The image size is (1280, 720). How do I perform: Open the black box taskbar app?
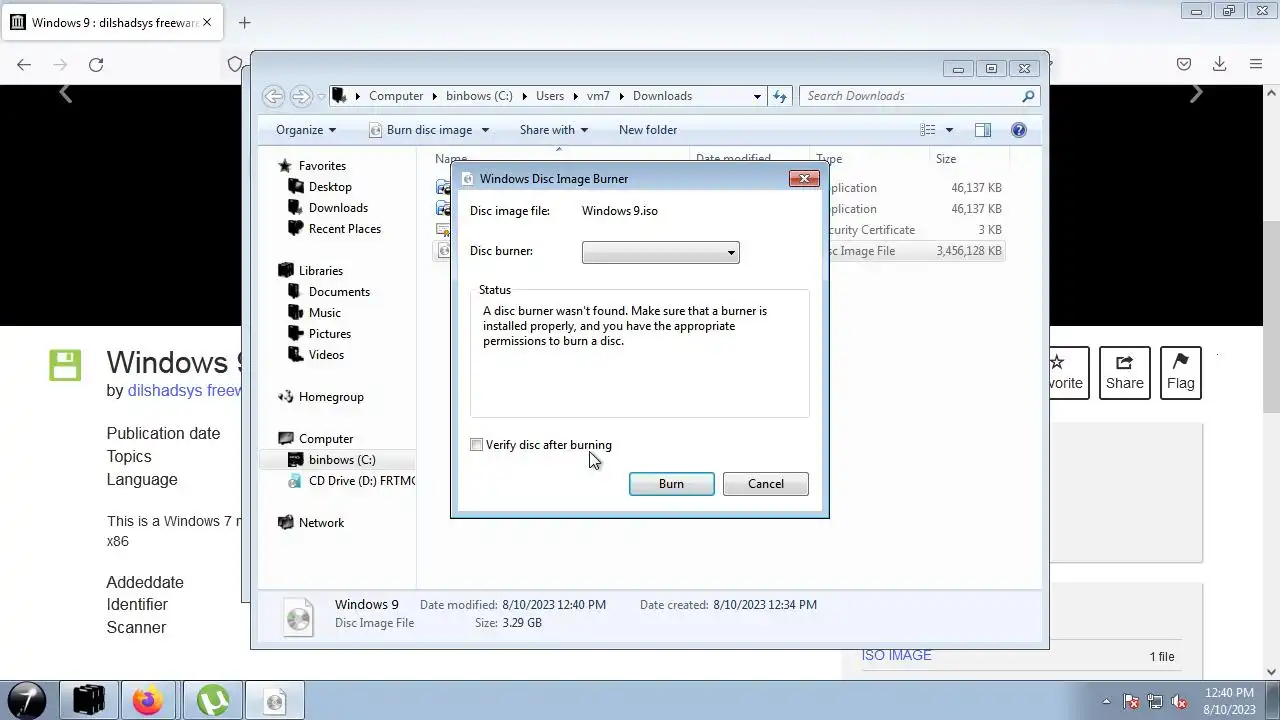pyautogui.click(x=88, y=701)
